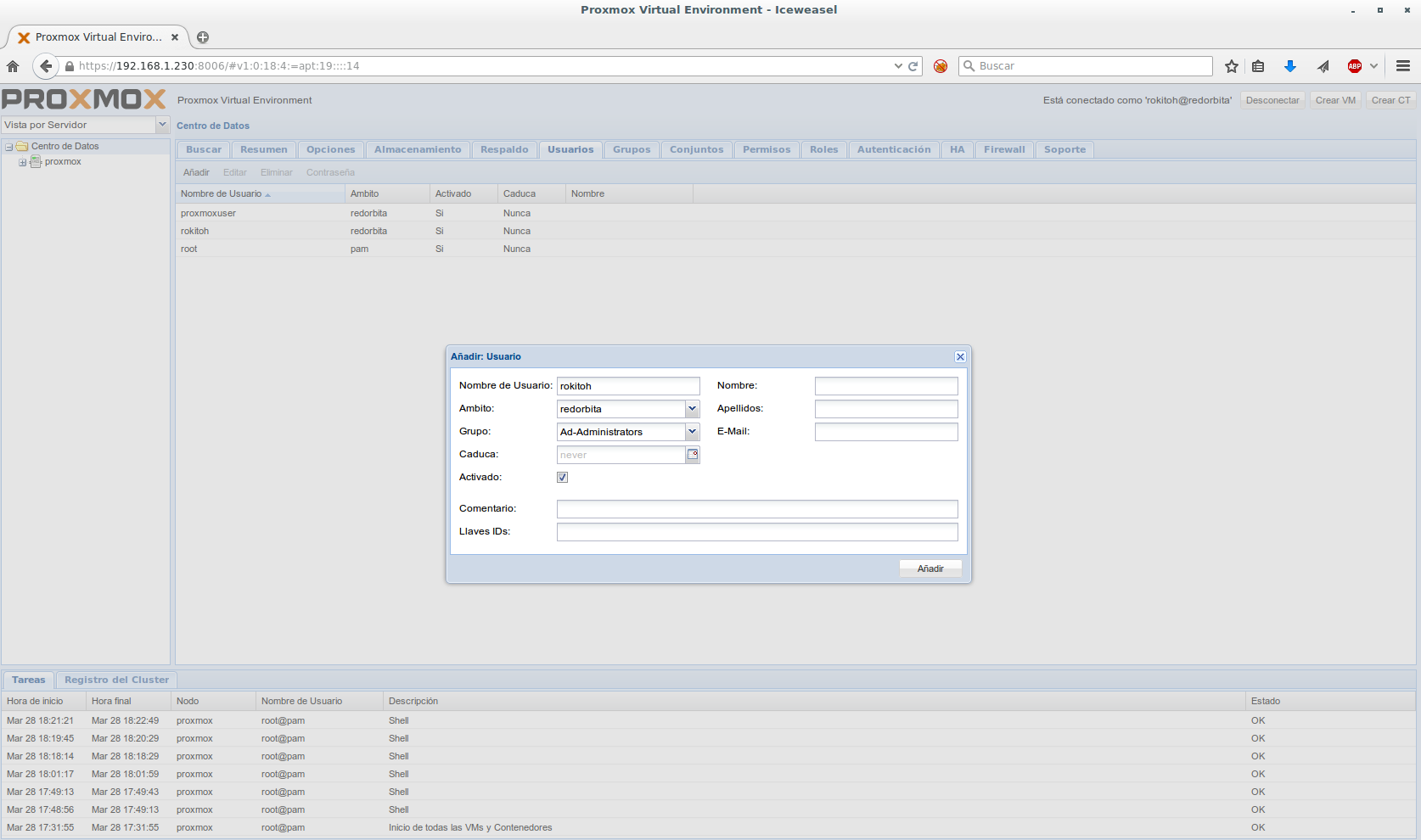
Task: Open the downloads arrow icon
Action: tap(1290, 66)
